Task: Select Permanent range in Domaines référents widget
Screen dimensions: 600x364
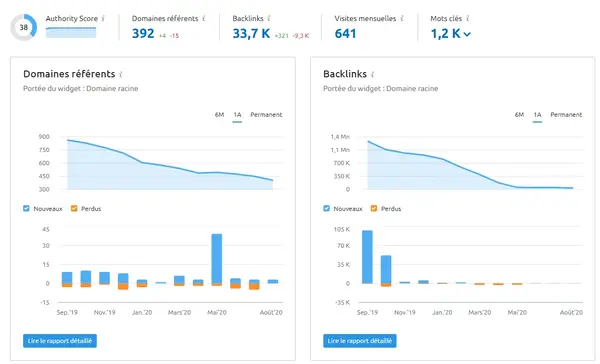Action: (x=266, y=114)
